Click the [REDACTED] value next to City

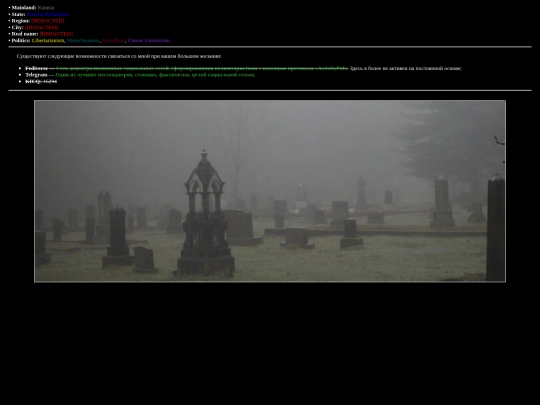click(41, 27)
